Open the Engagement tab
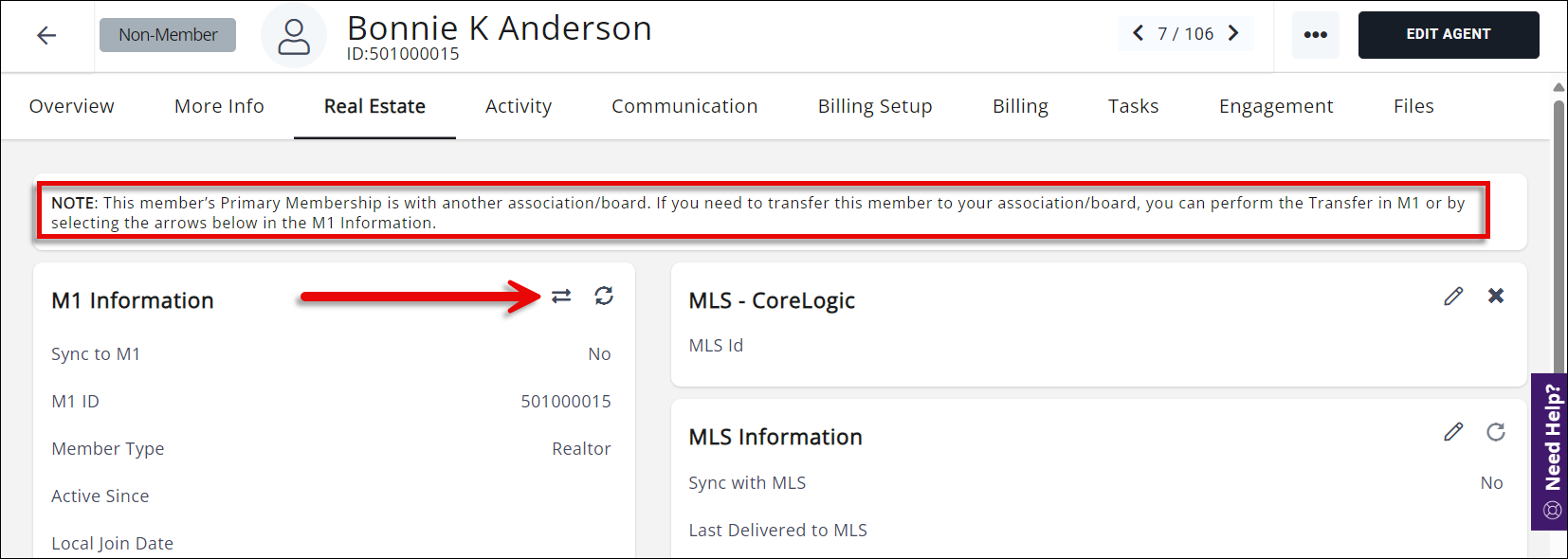 [x=1276, y=106]
